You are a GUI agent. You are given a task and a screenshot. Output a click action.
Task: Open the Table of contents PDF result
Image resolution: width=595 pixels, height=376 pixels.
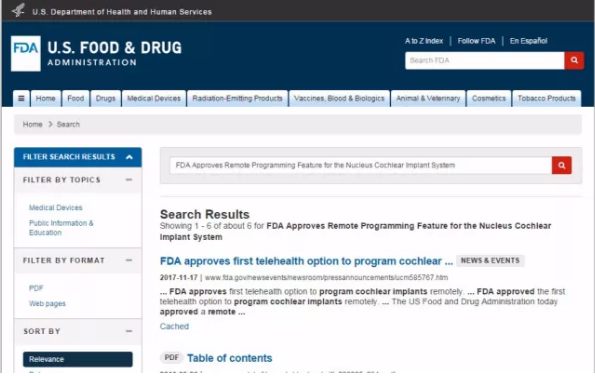(230, 358)
